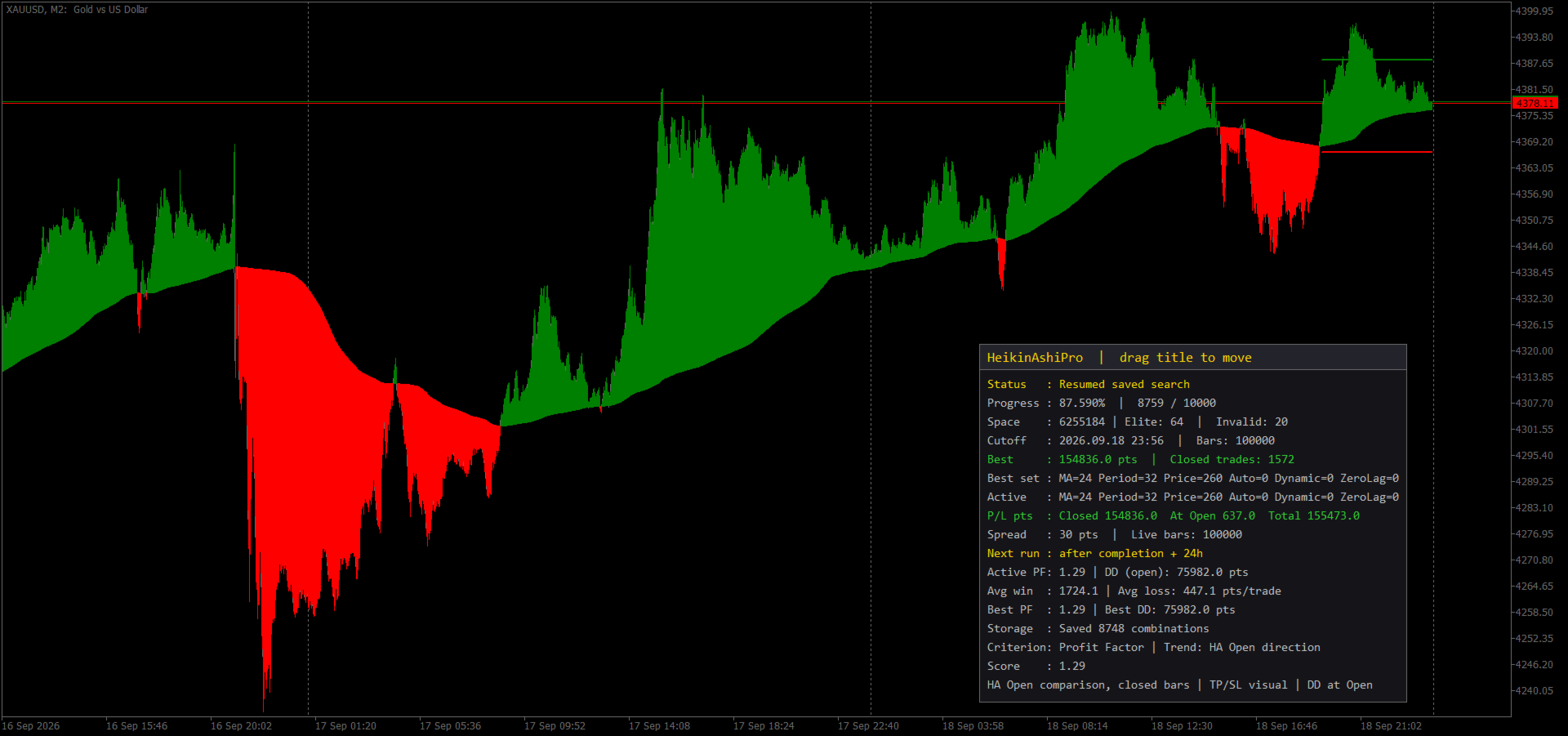The image size is (1568, 736).
Task: Click the Criterion: Profit Factor row
Action: (x=1153, y=647)
